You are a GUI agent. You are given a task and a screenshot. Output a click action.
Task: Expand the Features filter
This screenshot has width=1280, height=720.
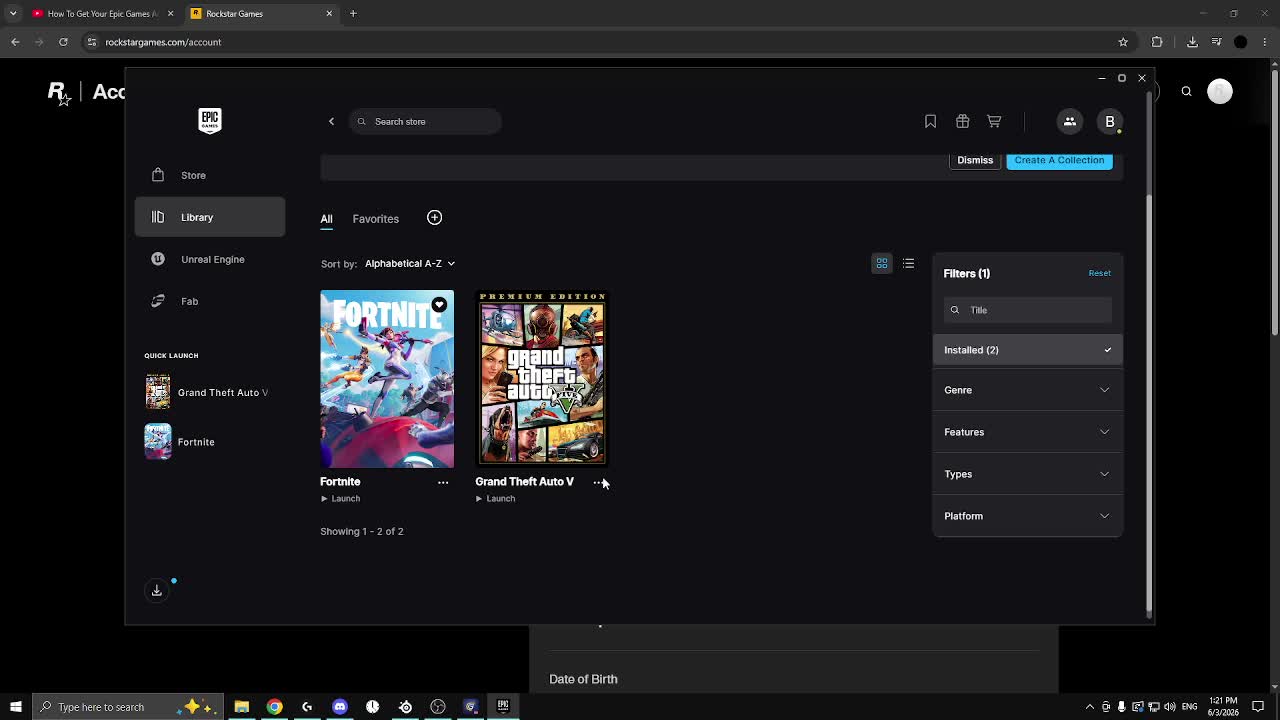point(1028,432)
